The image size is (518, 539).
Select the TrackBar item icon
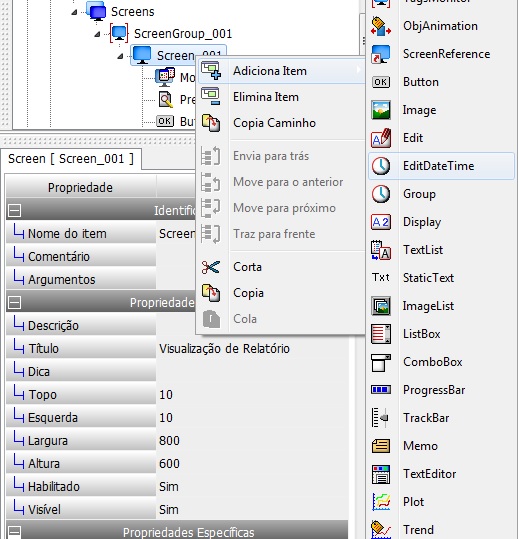point(381,418)
